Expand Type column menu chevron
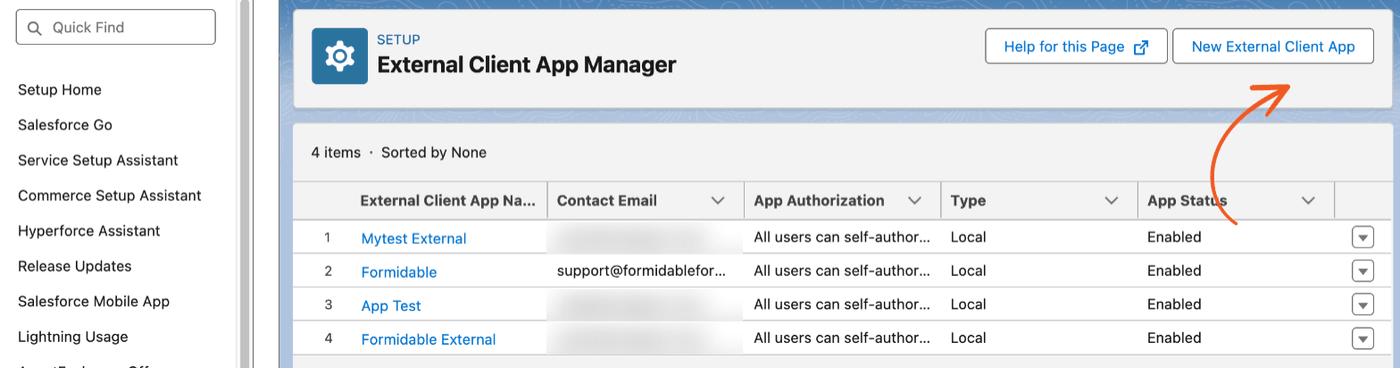This screenshot has height=368, width=1400. point(1111,200)
